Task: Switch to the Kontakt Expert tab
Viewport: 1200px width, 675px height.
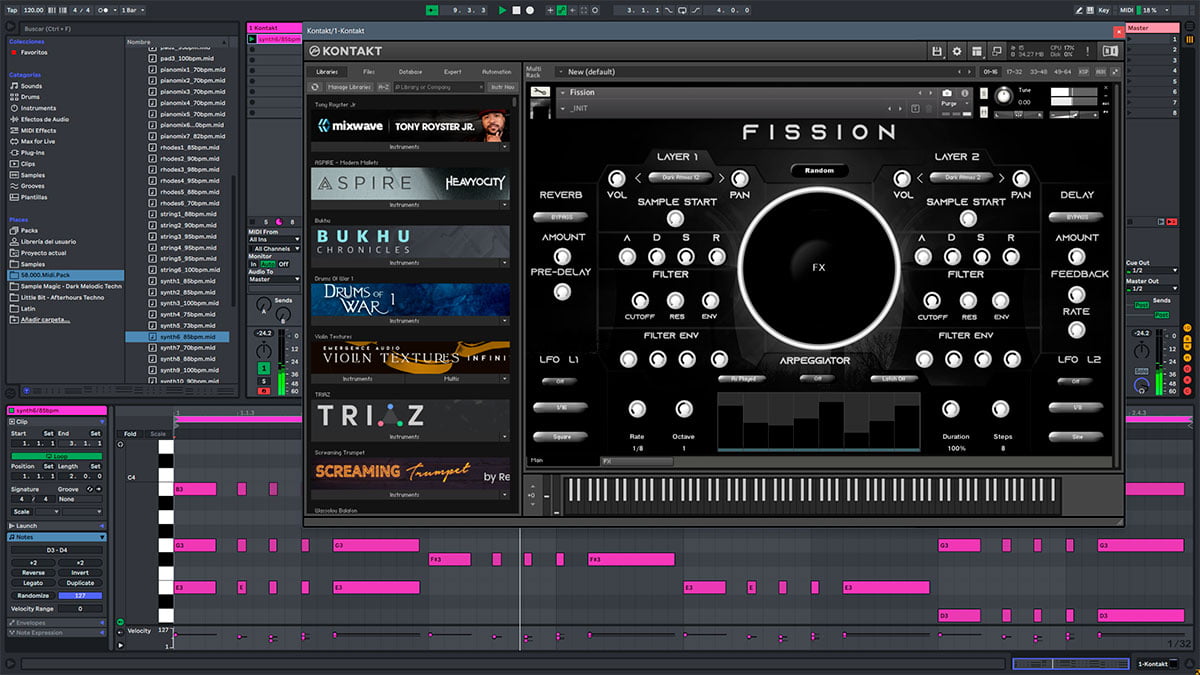Action: 453,72
